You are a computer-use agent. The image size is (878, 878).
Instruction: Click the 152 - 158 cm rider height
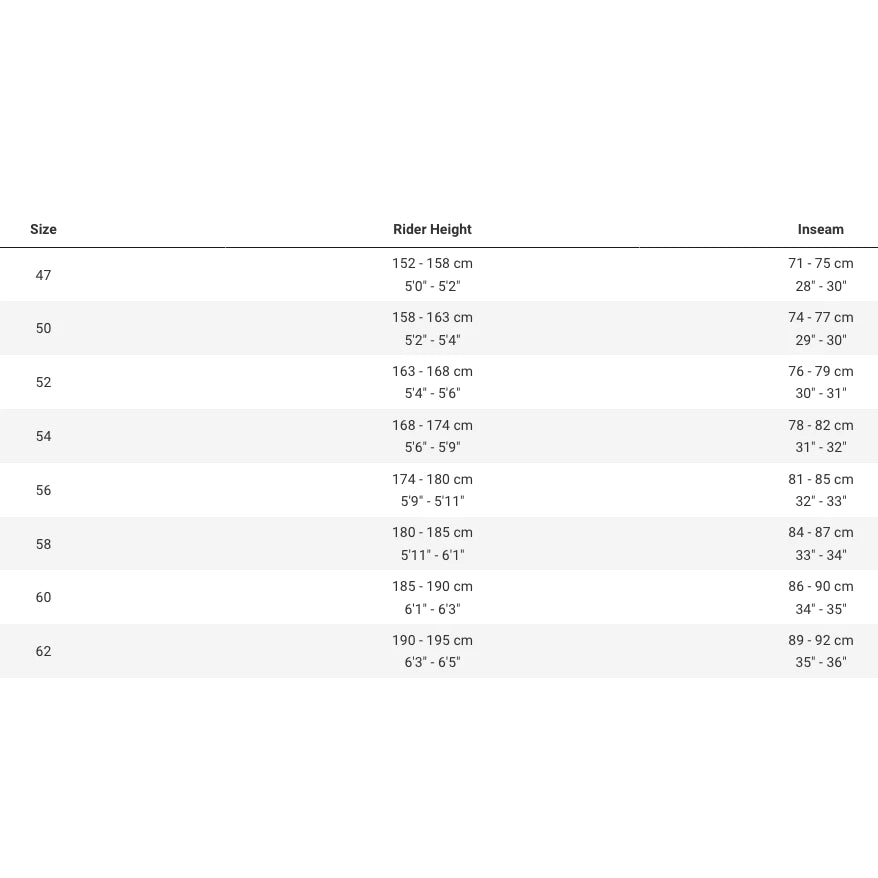[x=432, y=264]
